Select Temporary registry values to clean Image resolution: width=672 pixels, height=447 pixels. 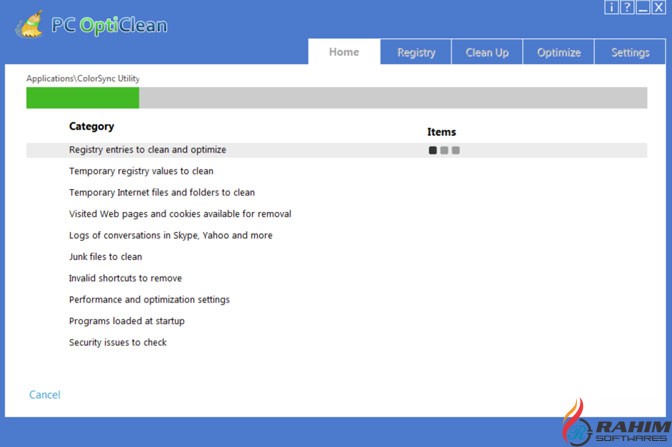pos(141,171)
